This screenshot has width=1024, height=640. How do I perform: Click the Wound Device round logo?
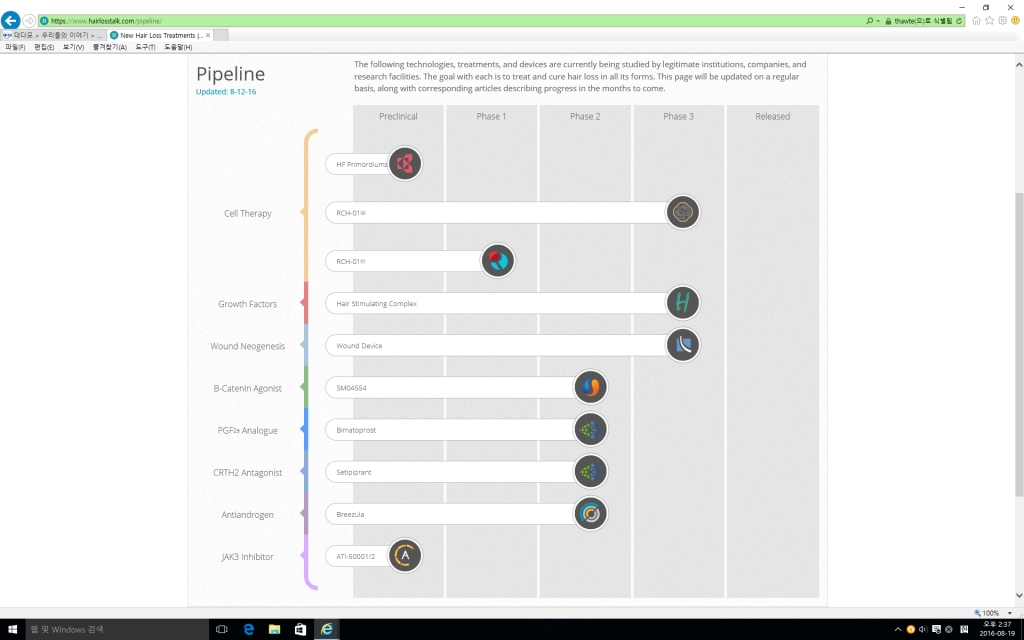(x=682, y=345)
